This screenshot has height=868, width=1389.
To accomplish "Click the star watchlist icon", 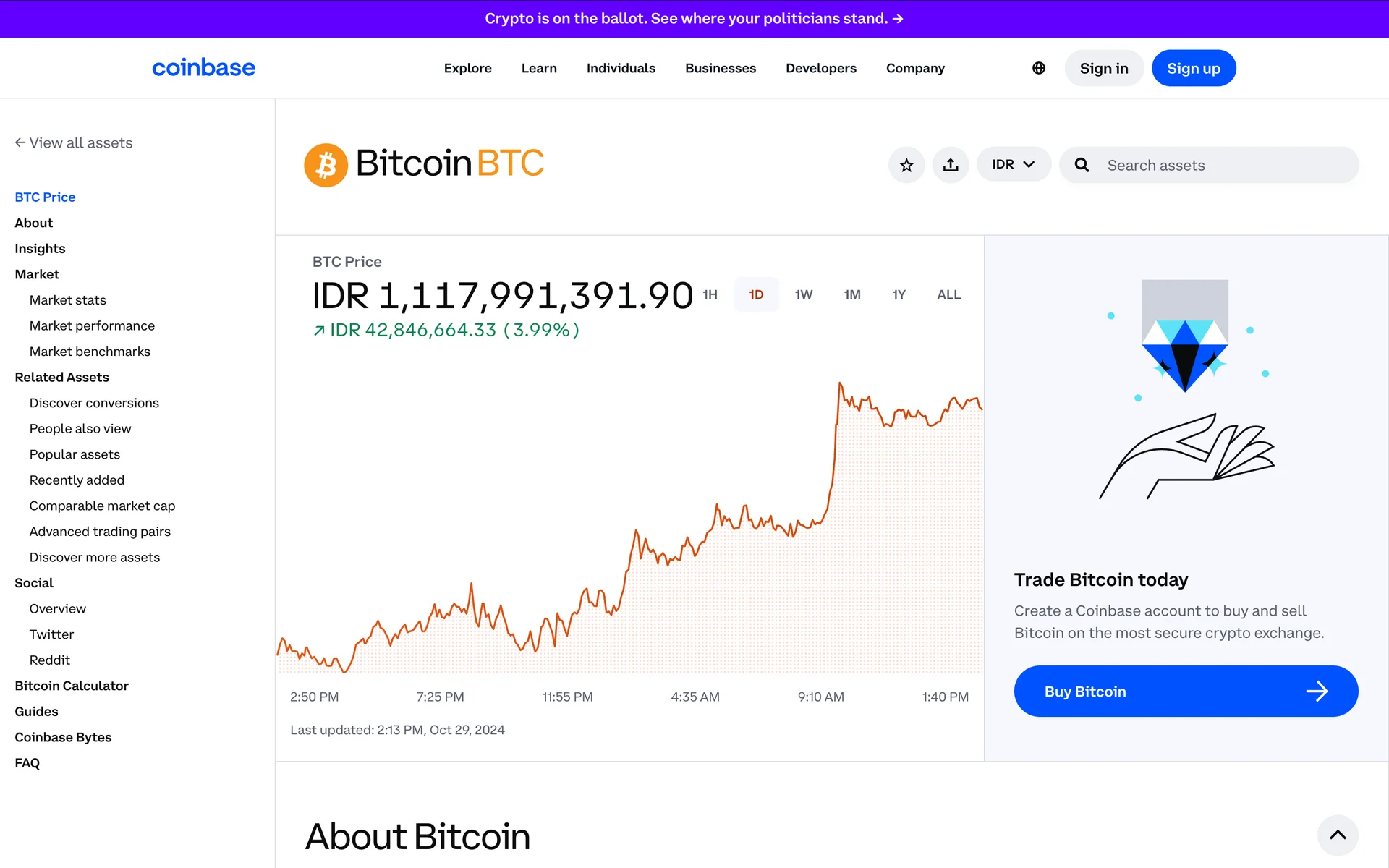I will 906,165.
